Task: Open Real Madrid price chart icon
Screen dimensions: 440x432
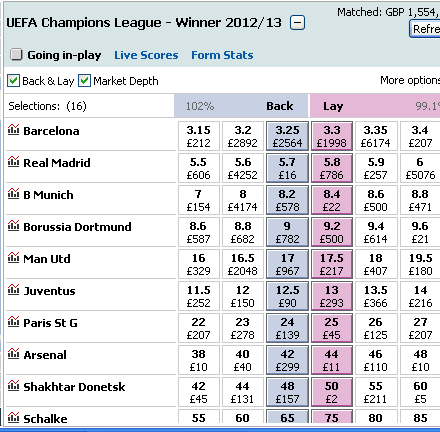Action: tap(13, 161)
